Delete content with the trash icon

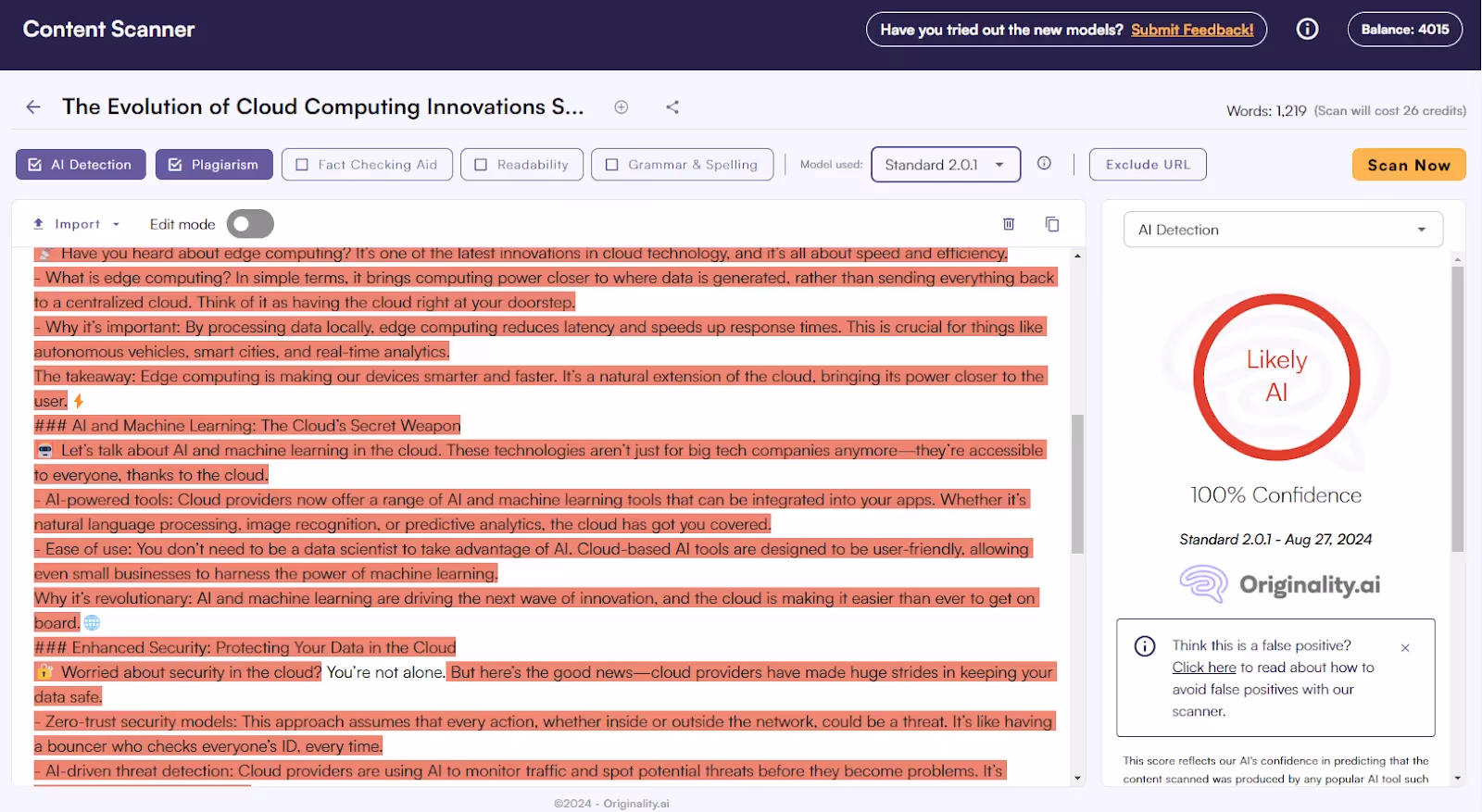(1009, 224)
